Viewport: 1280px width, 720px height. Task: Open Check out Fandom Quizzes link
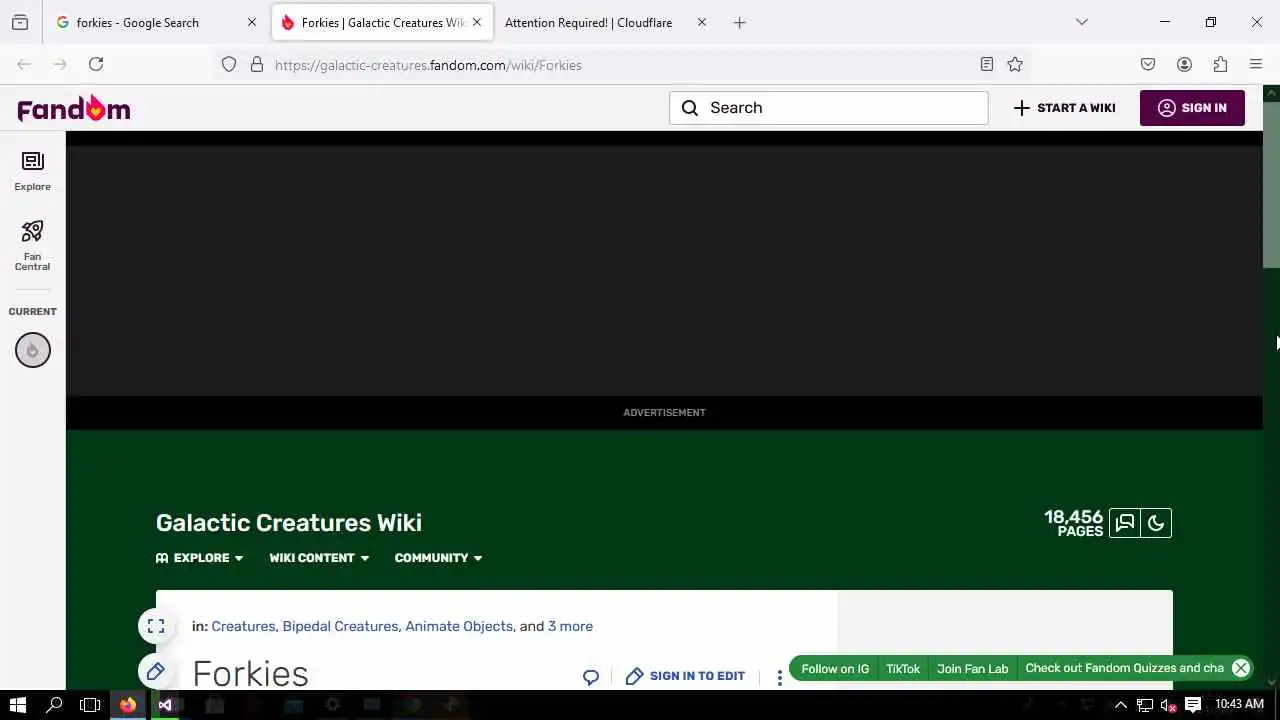1124,668
